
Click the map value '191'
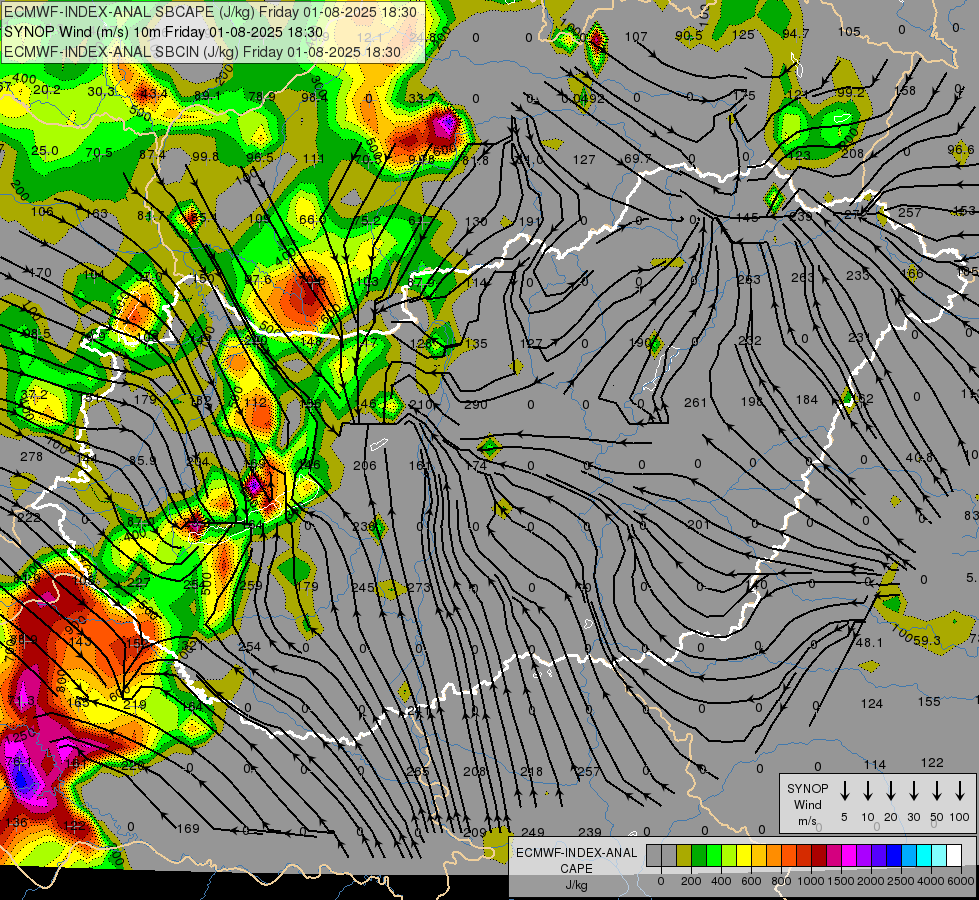click(531, 222)
